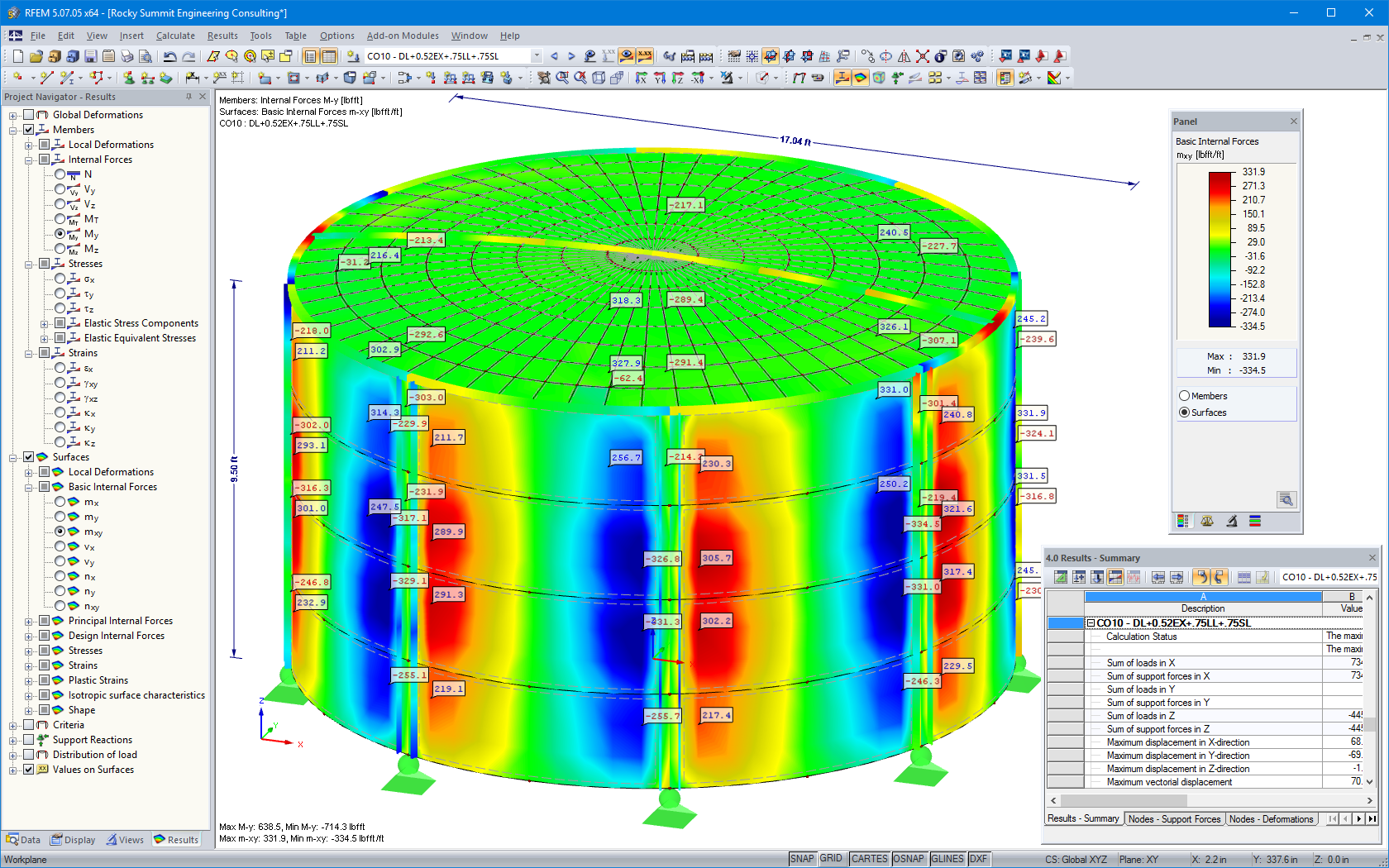This screenshot has width=1389, height=868.
Task: Select the Members radio button in Panel
Action: tap(1184, 396)
